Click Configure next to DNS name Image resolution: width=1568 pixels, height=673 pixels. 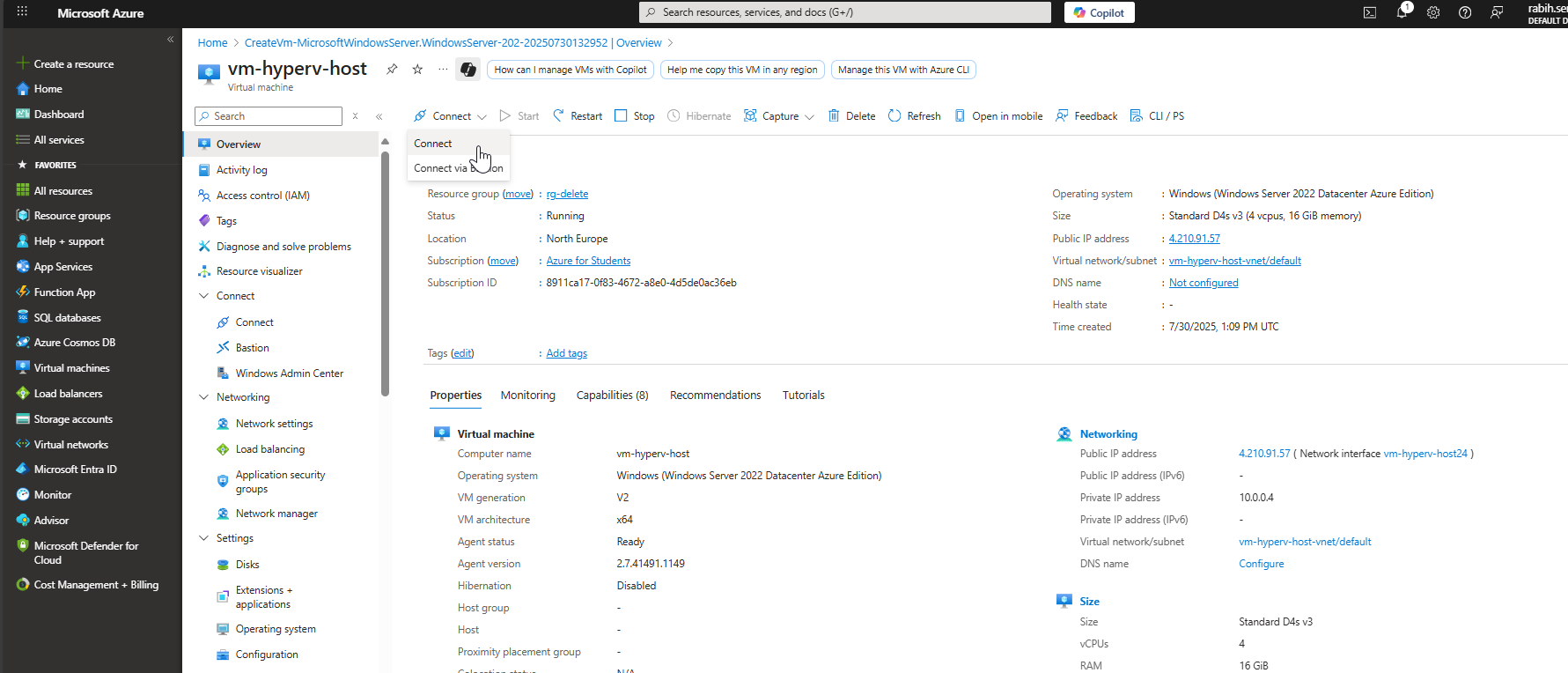pos(1262,564)
